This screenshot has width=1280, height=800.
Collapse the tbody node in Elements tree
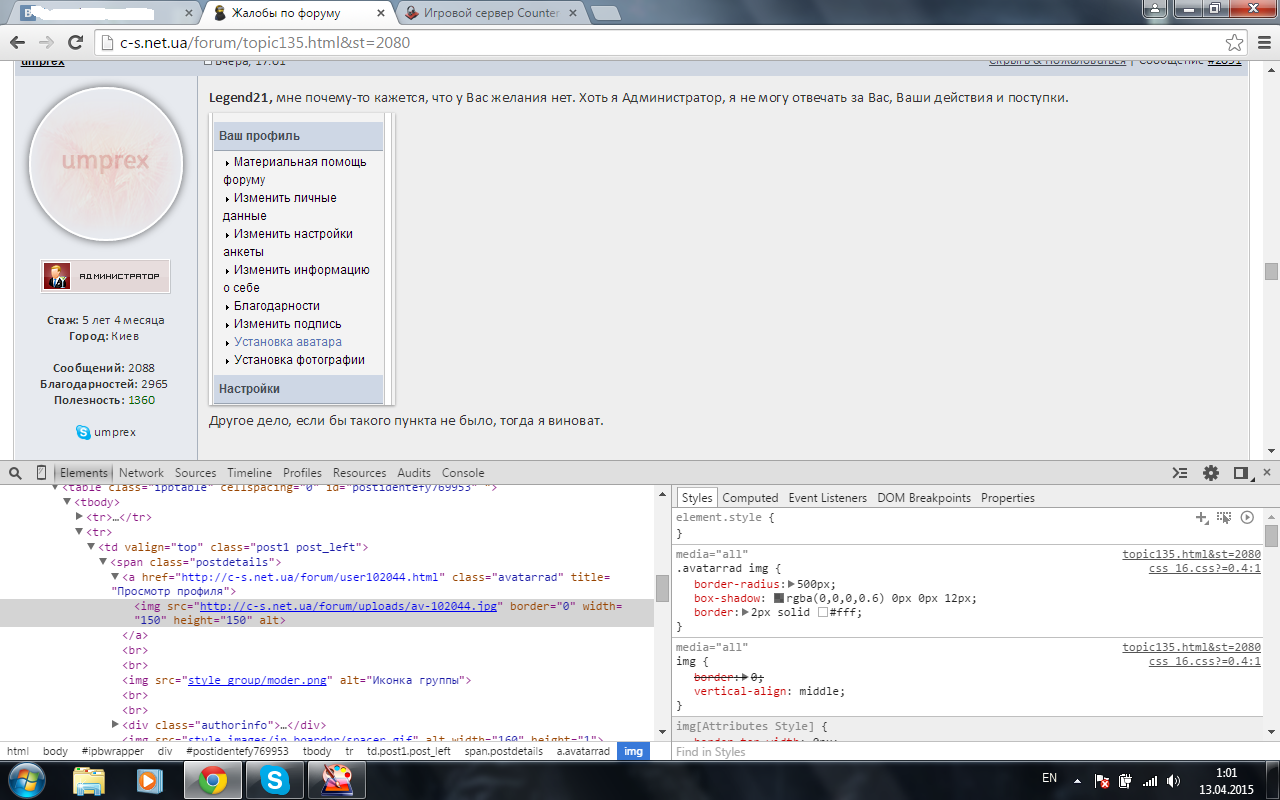tap(69, 502)
